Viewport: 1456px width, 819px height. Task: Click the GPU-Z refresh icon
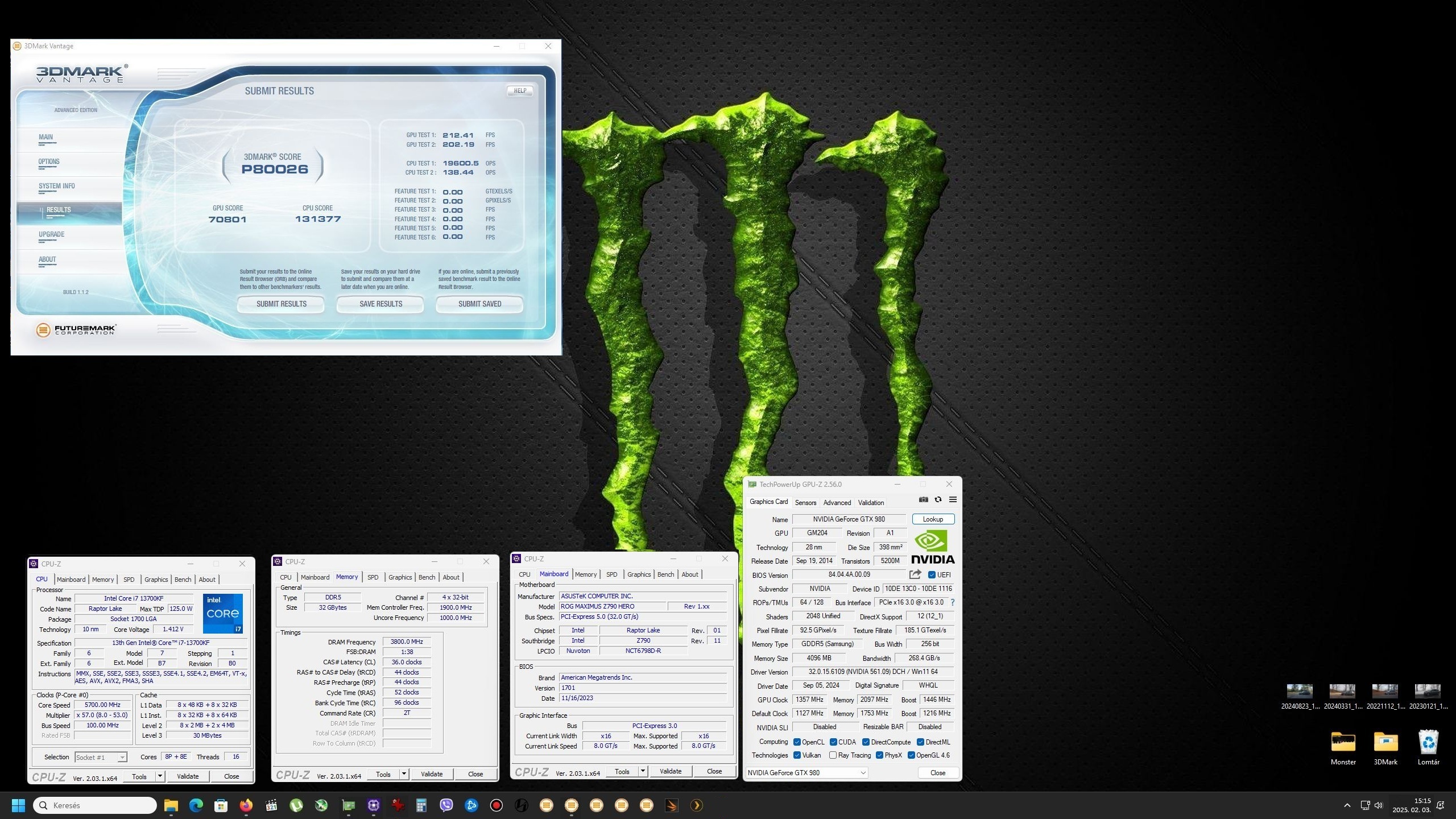click(x=938, y=499)
